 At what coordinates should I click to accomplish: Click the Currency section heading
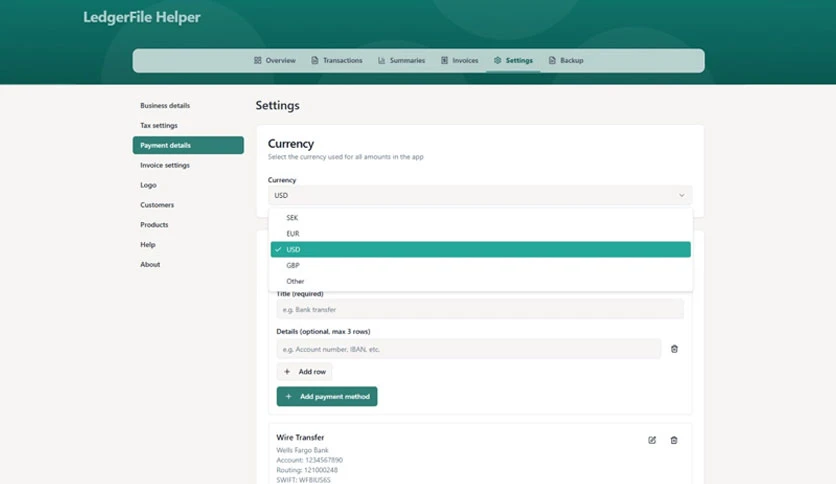pyautogui.click(x=291, y=143)
